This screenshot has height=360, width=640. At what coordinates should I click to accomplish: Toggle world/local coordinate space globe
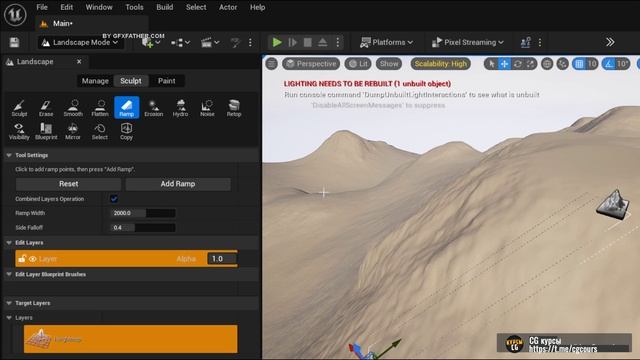pos(547,64)
